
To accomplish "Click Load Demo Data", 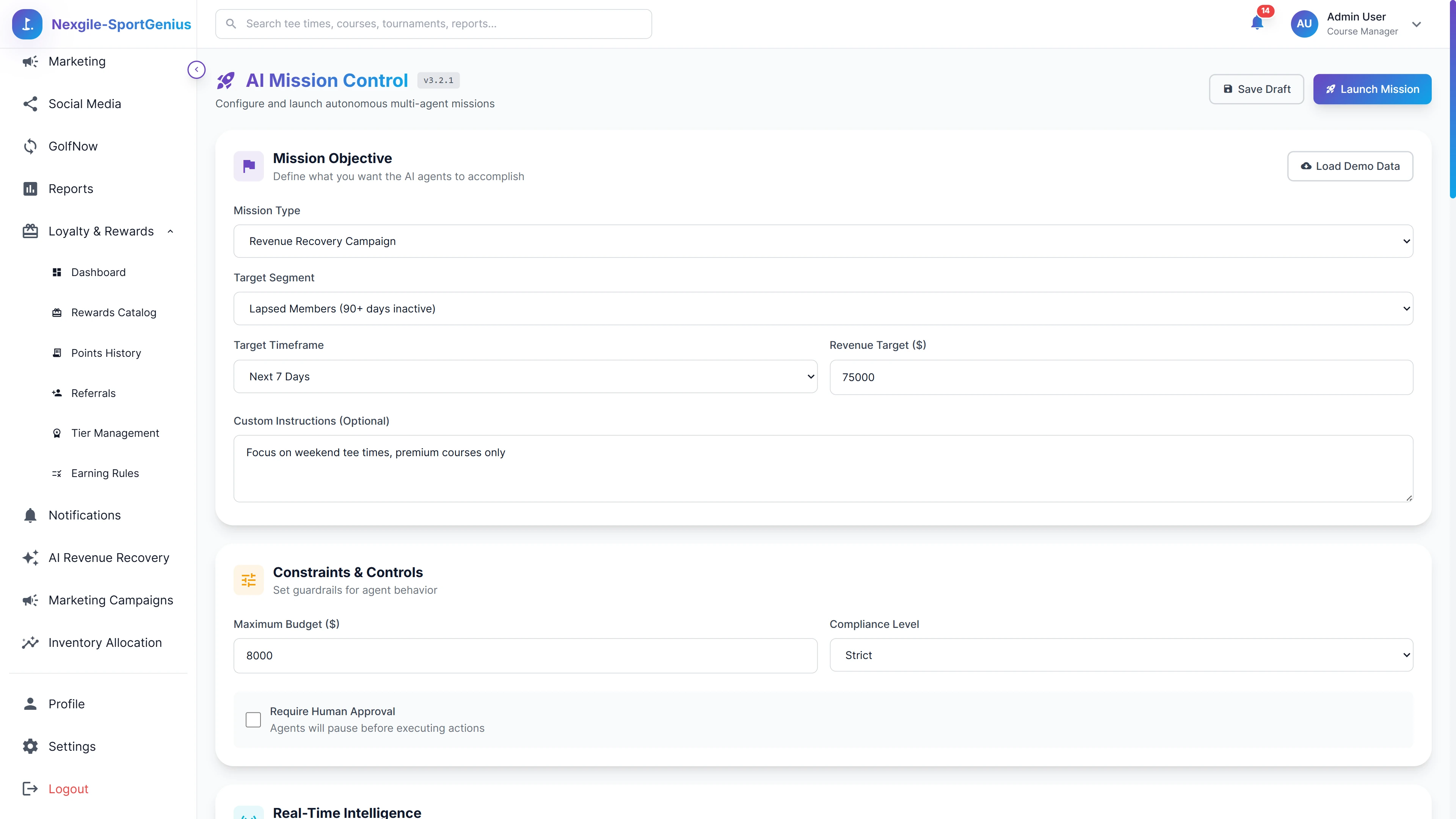I will pos(1350,166).
